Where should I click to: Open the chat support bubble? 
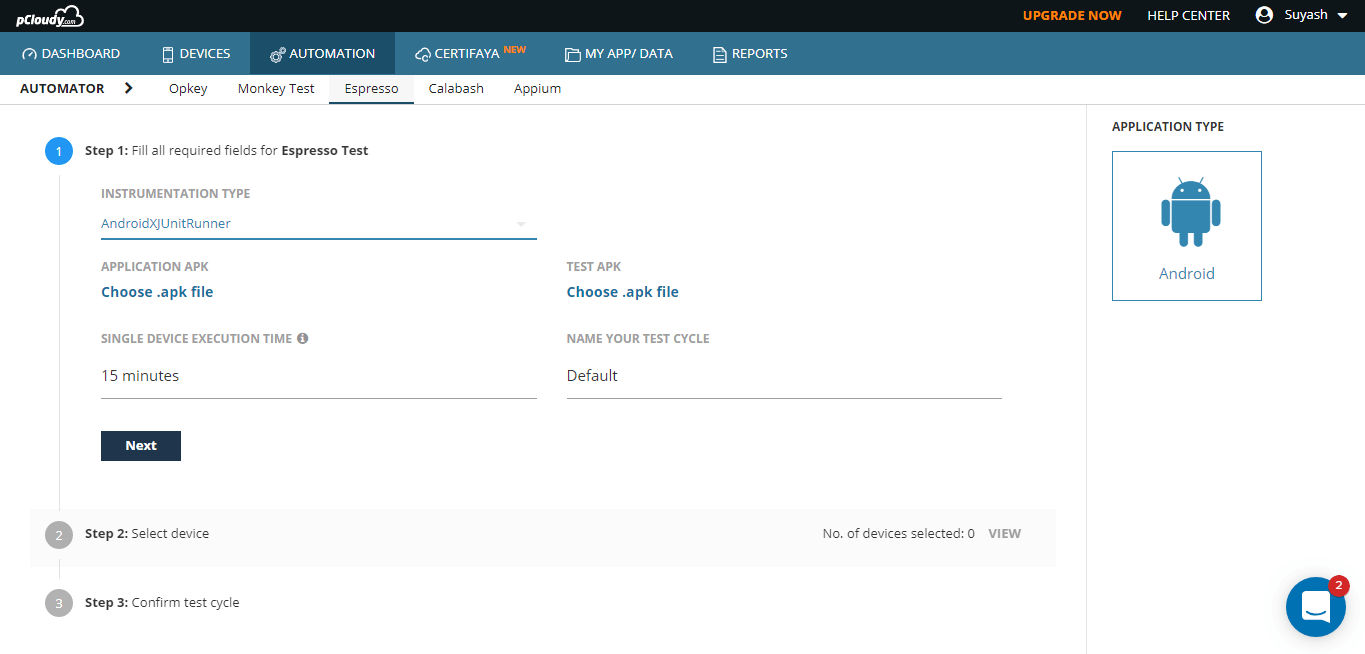click(1315, 607)
